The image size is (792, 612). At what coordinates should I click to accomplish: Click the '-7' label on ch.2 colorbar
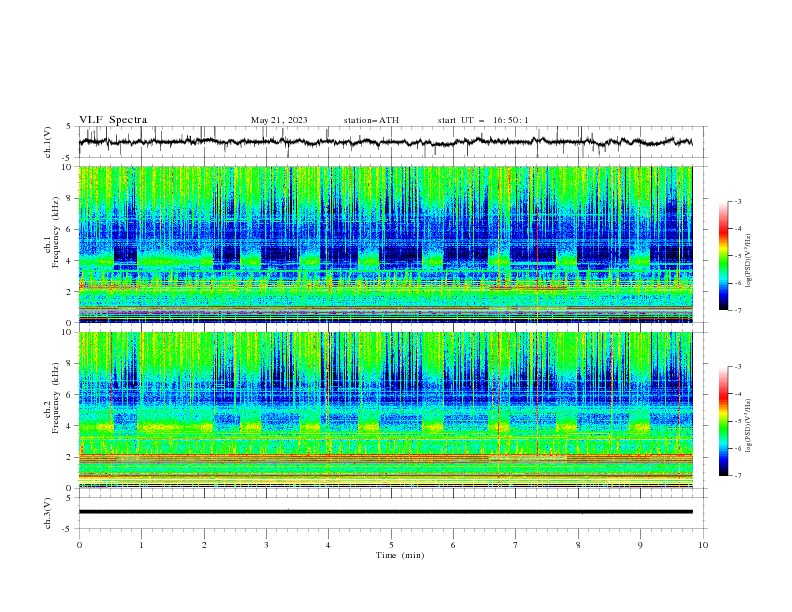click(x=738, y=476)
